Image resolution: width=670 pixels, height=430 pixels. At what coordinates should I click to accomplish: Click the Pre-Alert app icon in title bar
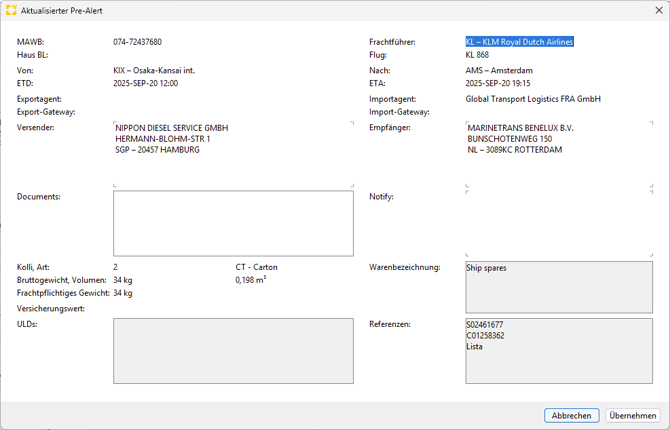tap(11, 10)
